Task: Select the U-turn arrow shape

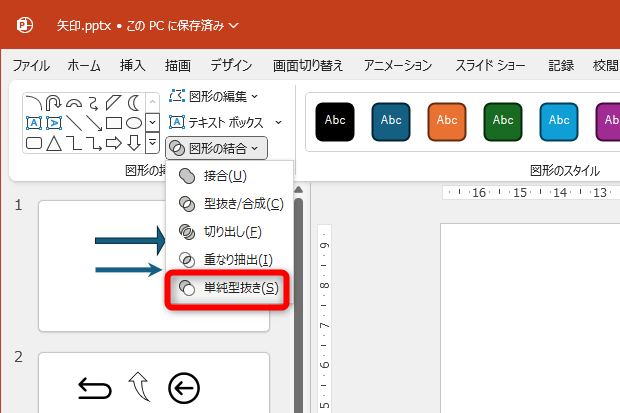Action: point(53,103)
